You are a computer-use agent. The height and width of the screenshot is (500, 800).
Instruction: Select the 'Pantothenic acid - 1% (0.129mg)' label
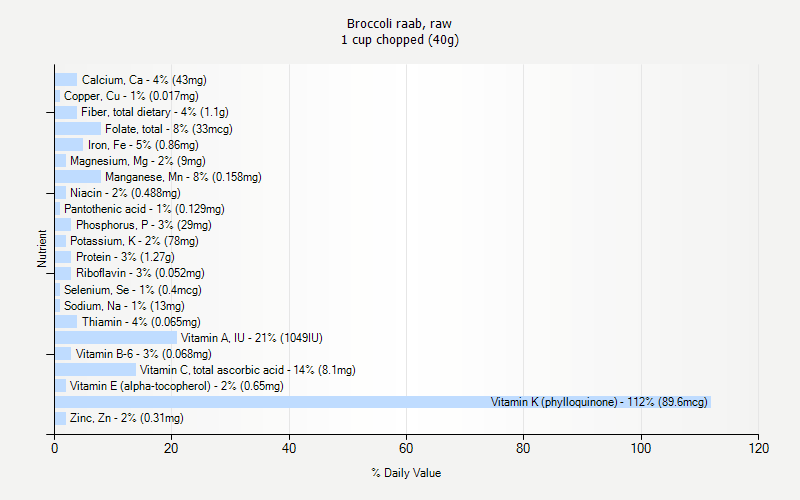(144, 209)
